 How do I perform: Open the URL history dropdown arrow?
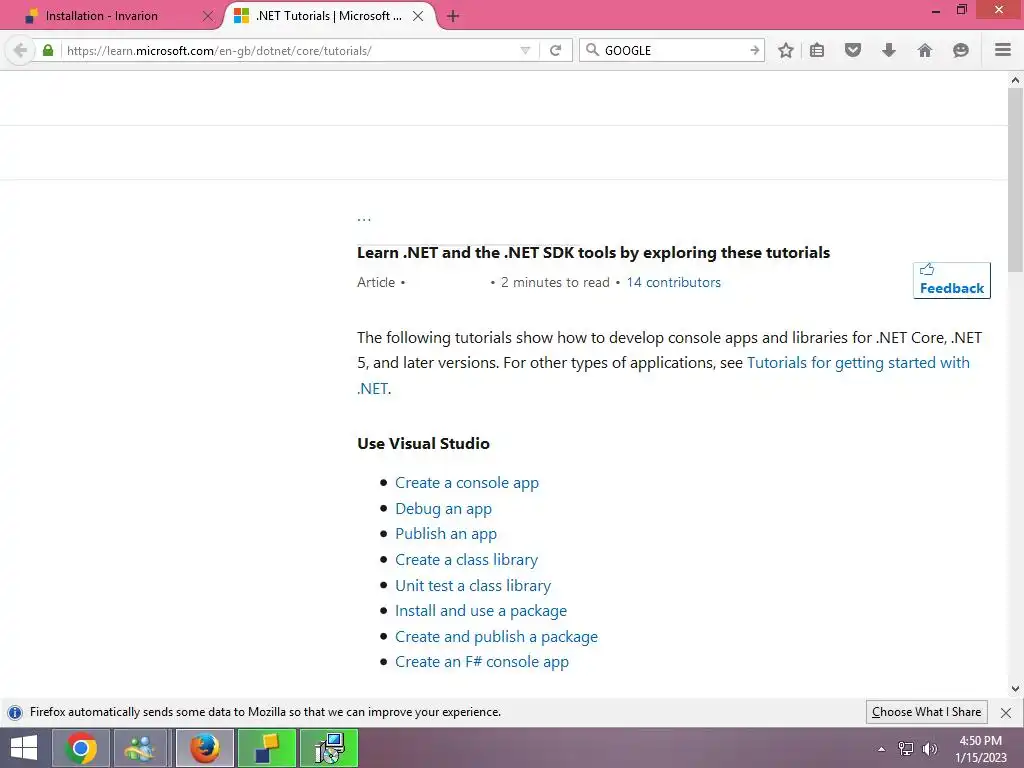pos(525,50)
